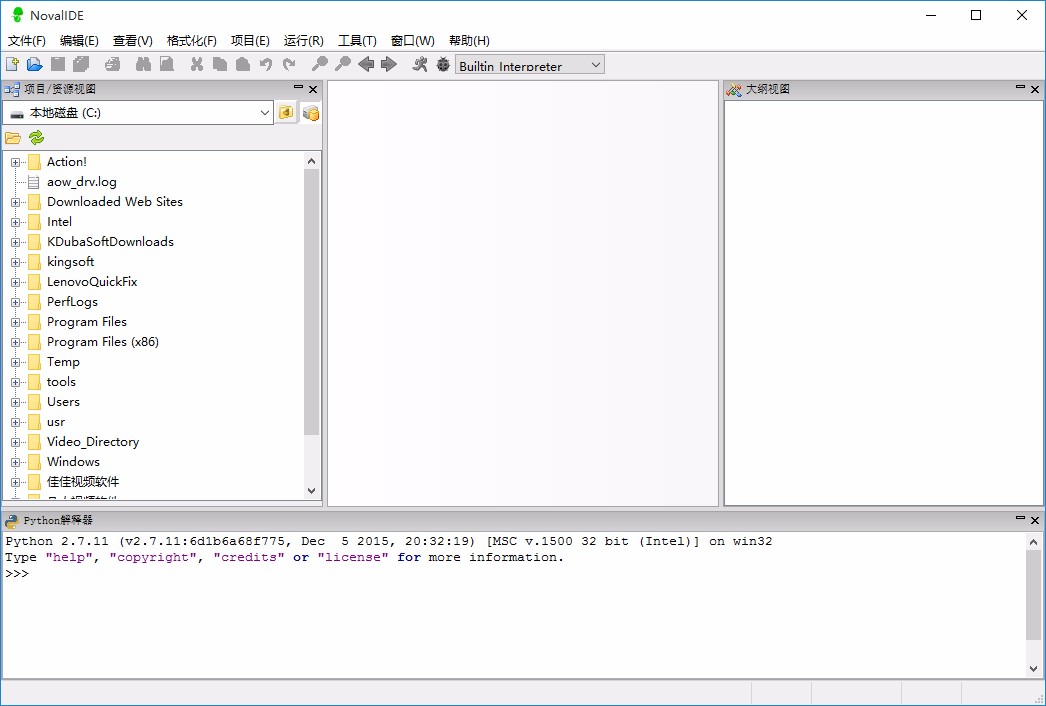Expand the Windows folder node
The image size is (1046, 706).
[x=16, y=462]
